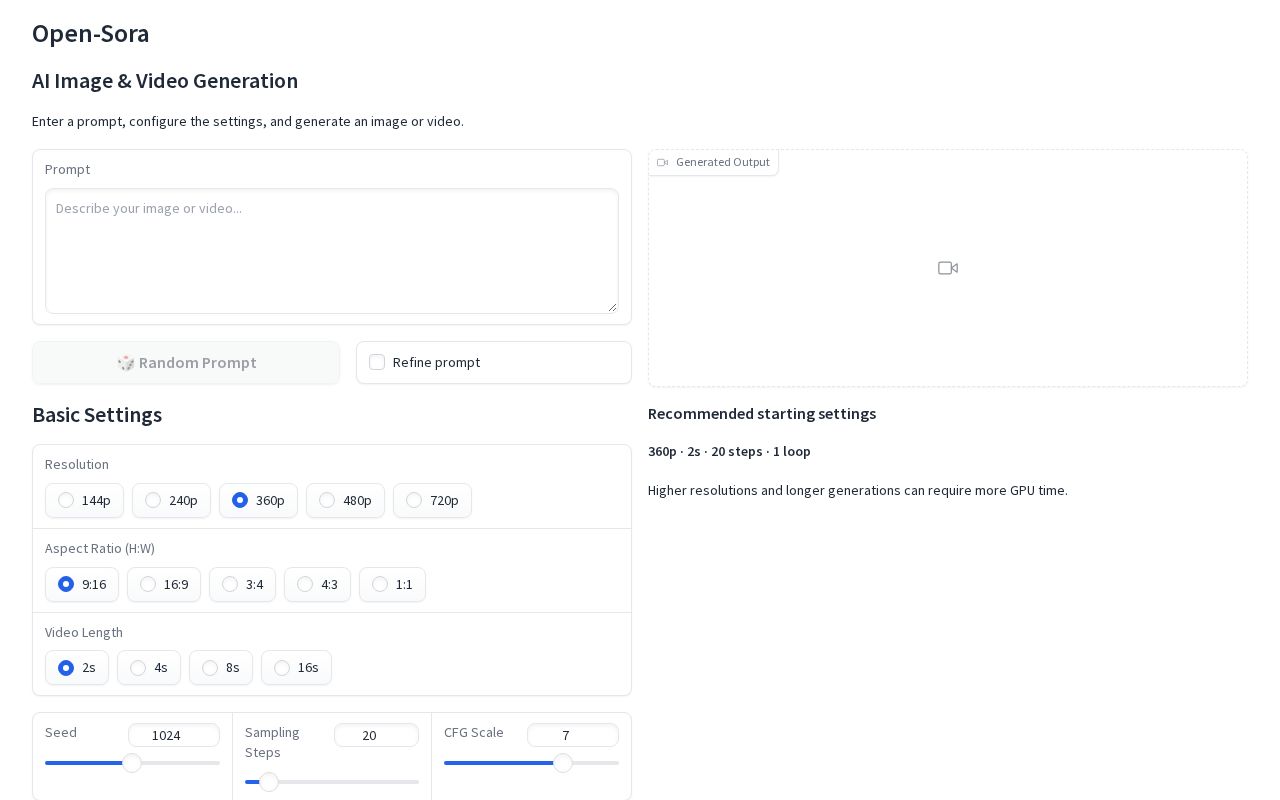Click the video placeholder icon in output area

(948, 268)
